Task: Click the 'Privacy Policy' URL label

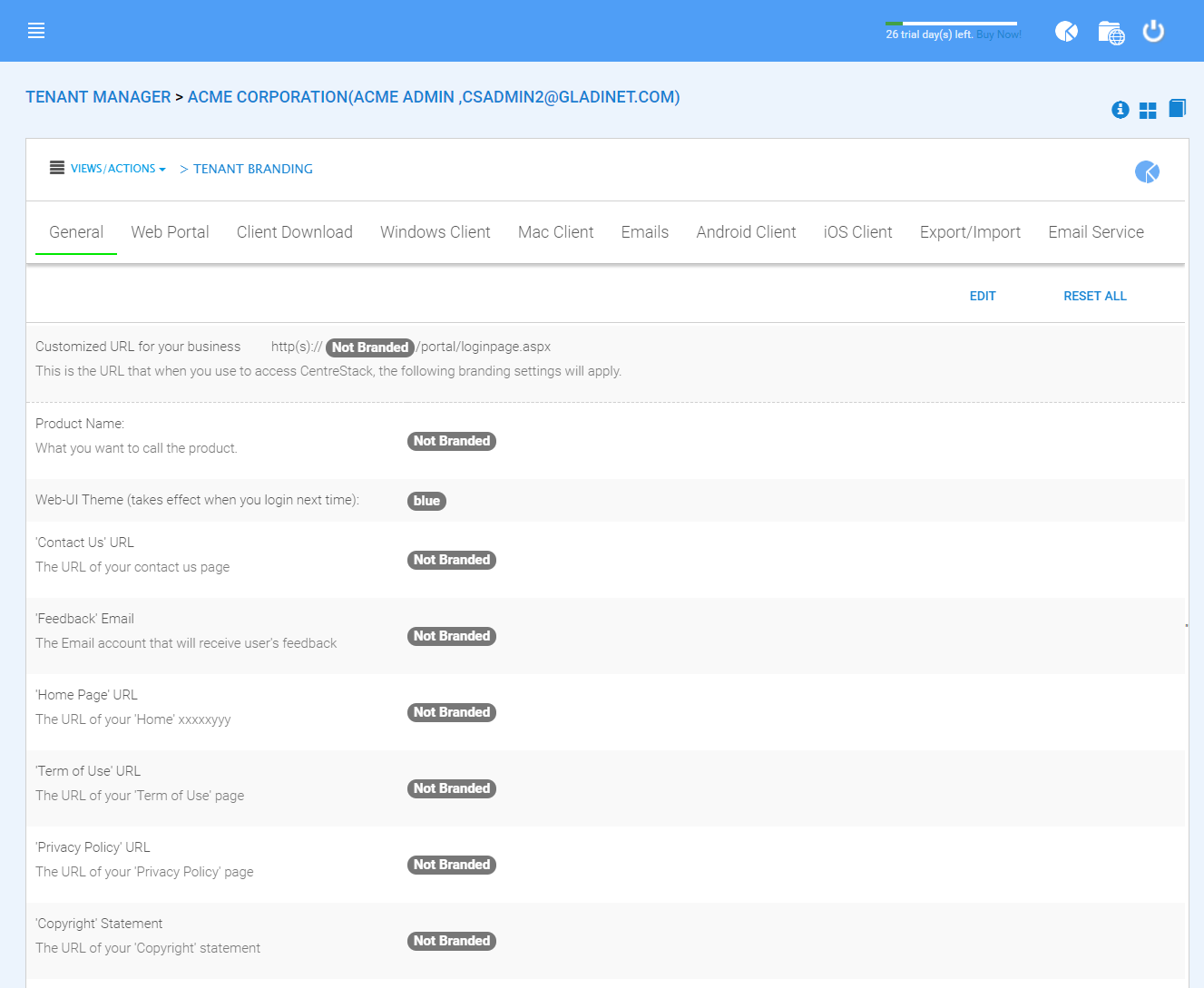Action: (93, 847)
